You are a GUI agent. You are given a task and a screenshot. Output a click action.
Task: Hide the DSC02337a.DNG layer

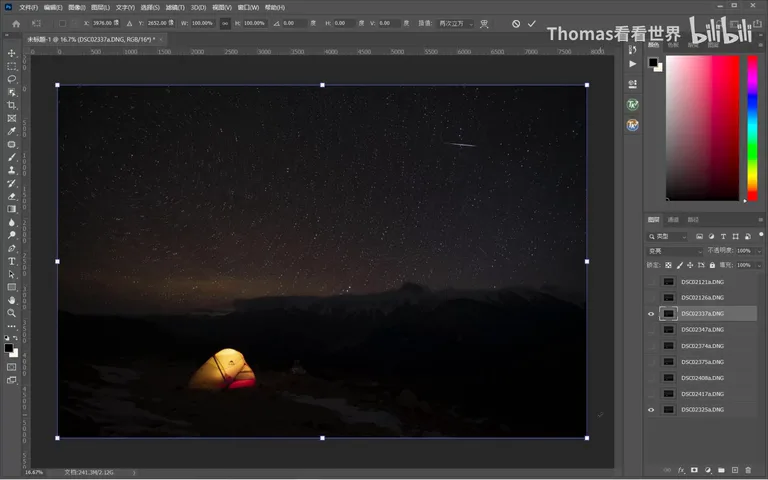click(x=651, y=314)
